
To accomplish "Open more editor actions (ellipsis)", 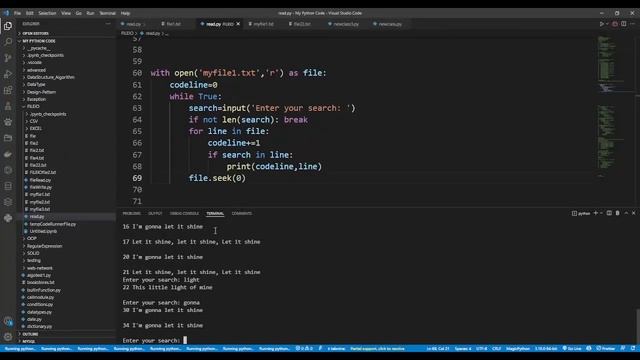I will pyautogui.click(x=632, y=24).
